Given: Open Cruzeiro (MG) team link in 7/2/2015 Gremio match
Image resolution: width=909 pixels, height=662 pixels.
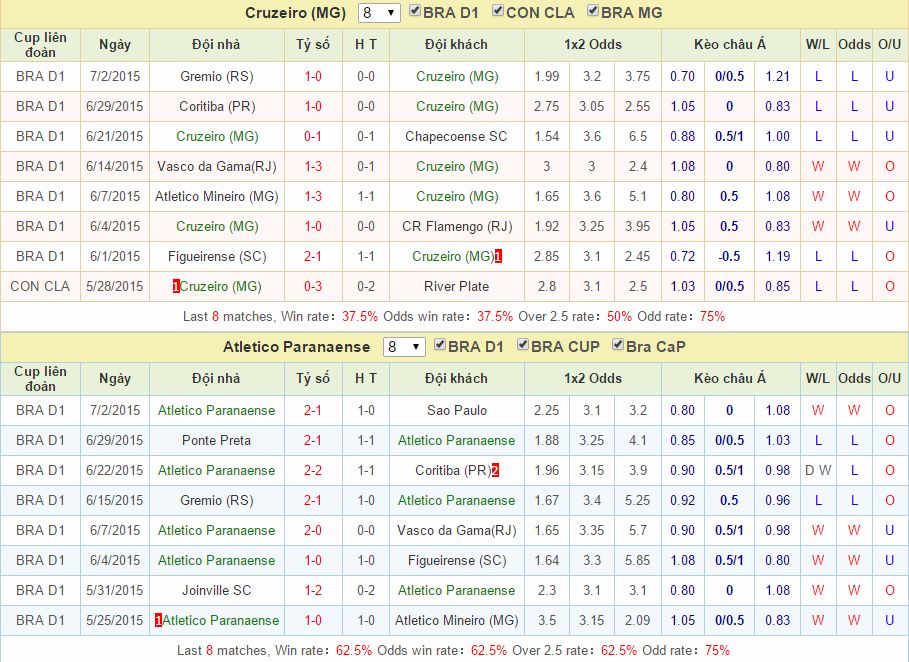Looking at the screenshot, I should pyautogui.click(x=457, y=77).
